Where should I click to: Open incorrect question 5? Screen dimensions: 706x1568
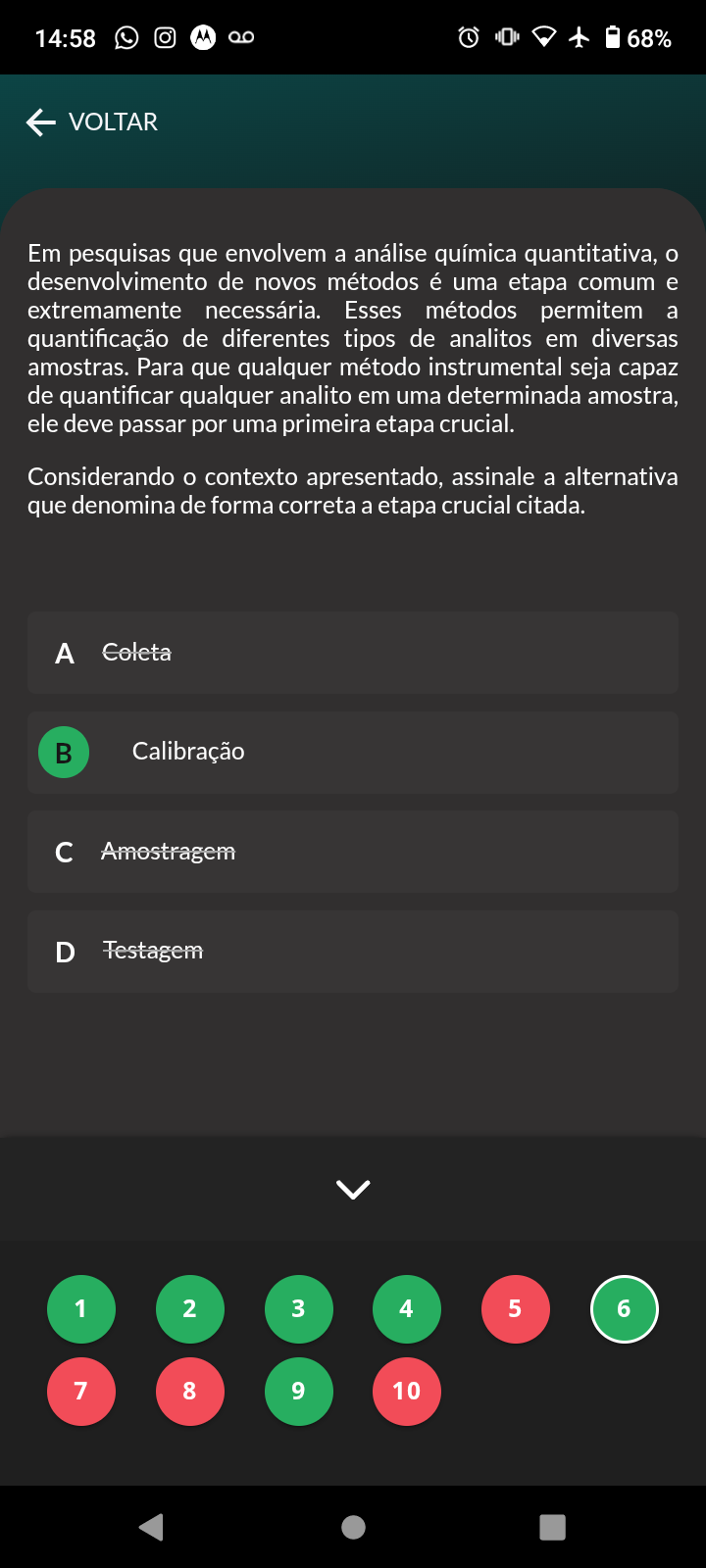(516, 1309)
